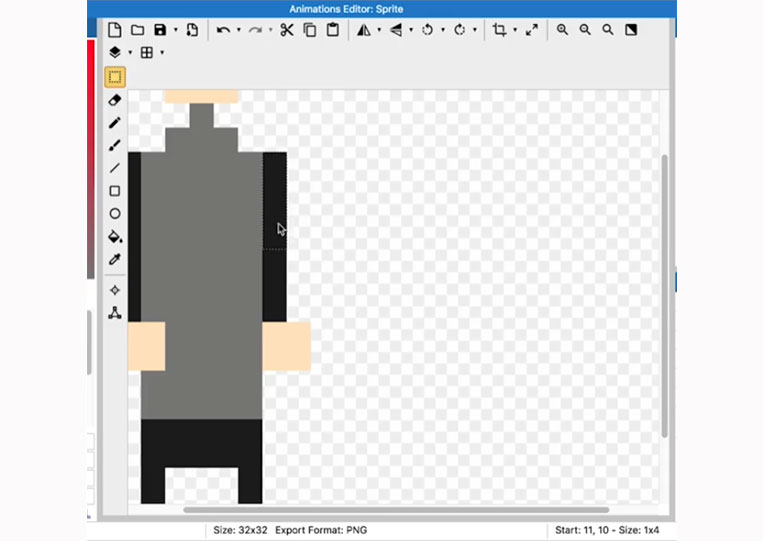Image resolution: width=763 pixels, height=541 pixels.
Task: Select the Eyedropper color picker tool
Action: [115, 259]
